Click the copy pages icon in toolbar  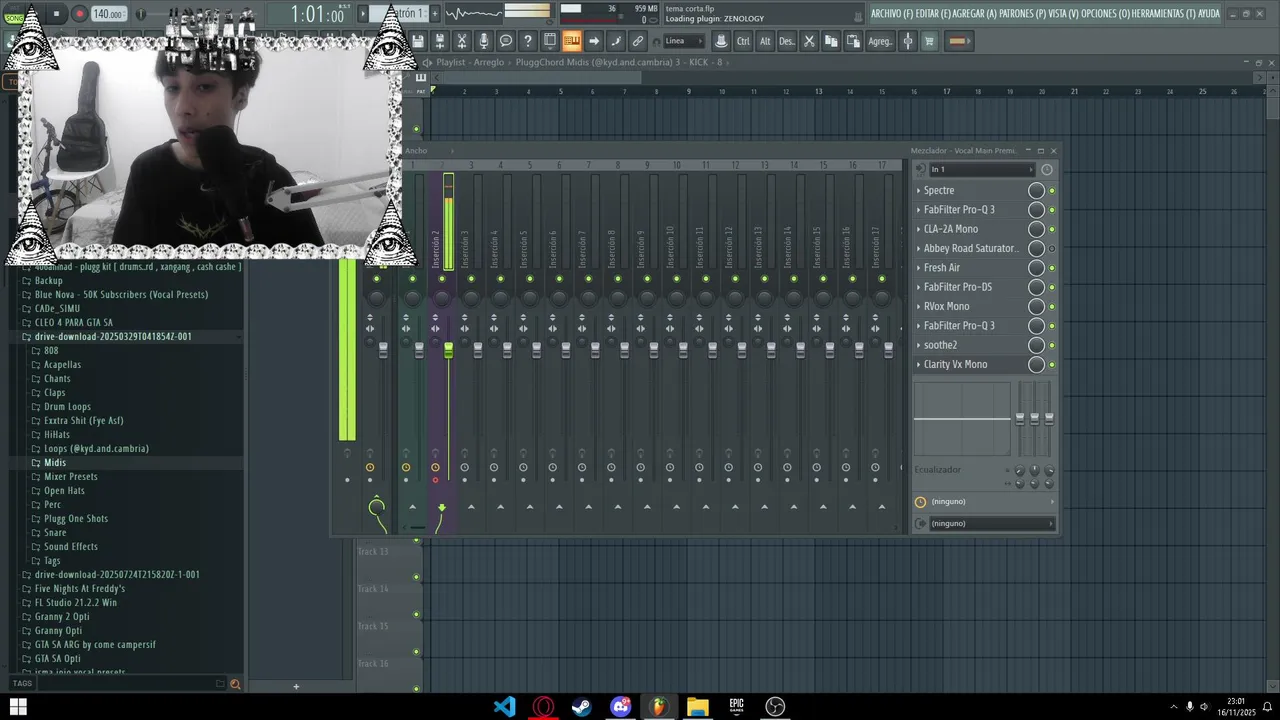point(831,41)
